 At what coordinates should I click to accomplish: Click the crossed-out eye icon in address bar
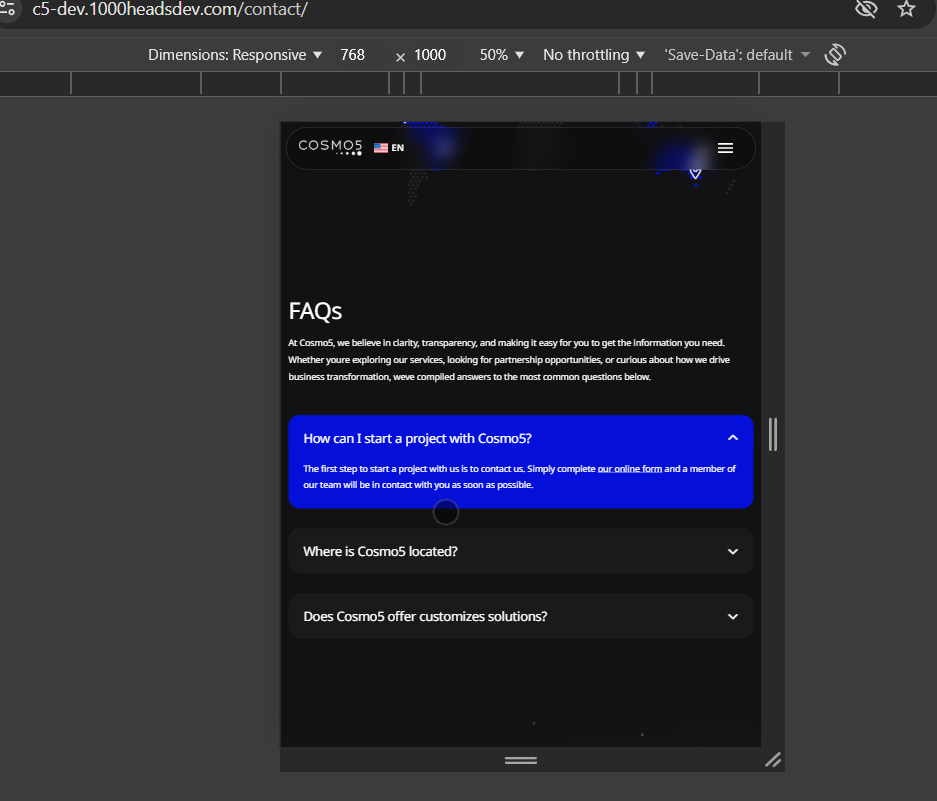pyautogui.click(x=866, y=9)
